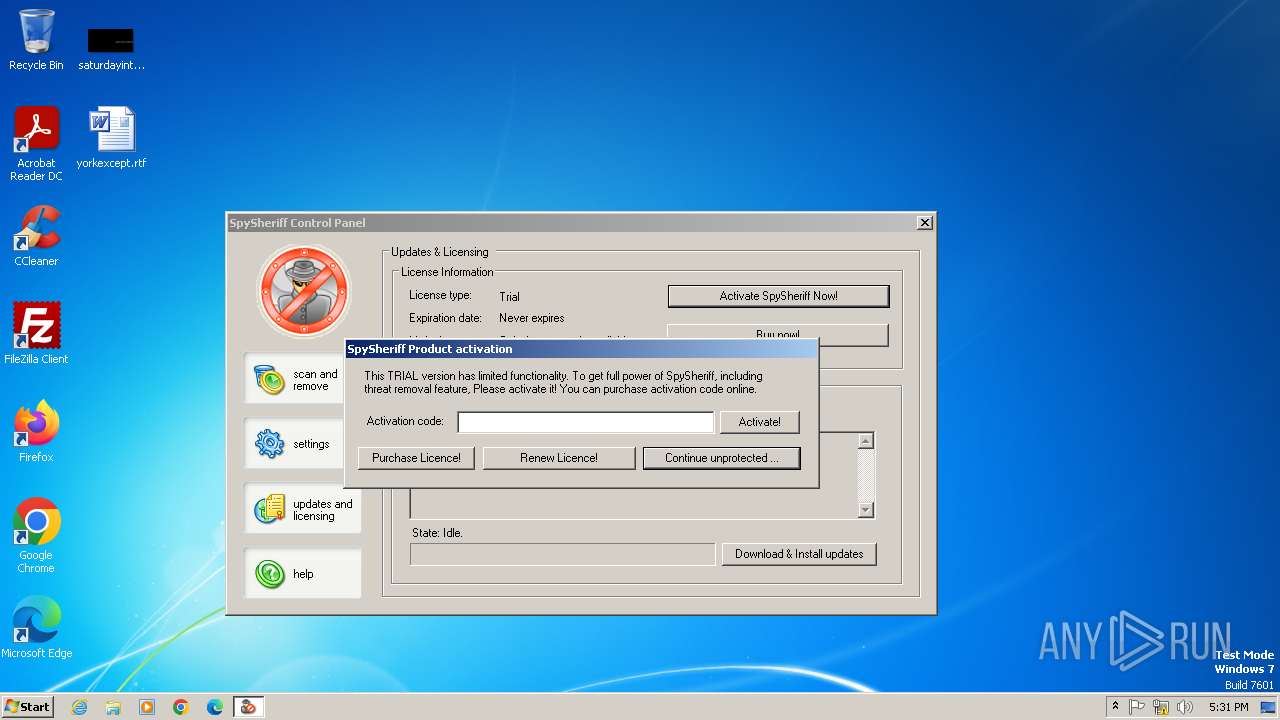Open the Windows Start menu
1280x720 pixels.
point(28,706)
